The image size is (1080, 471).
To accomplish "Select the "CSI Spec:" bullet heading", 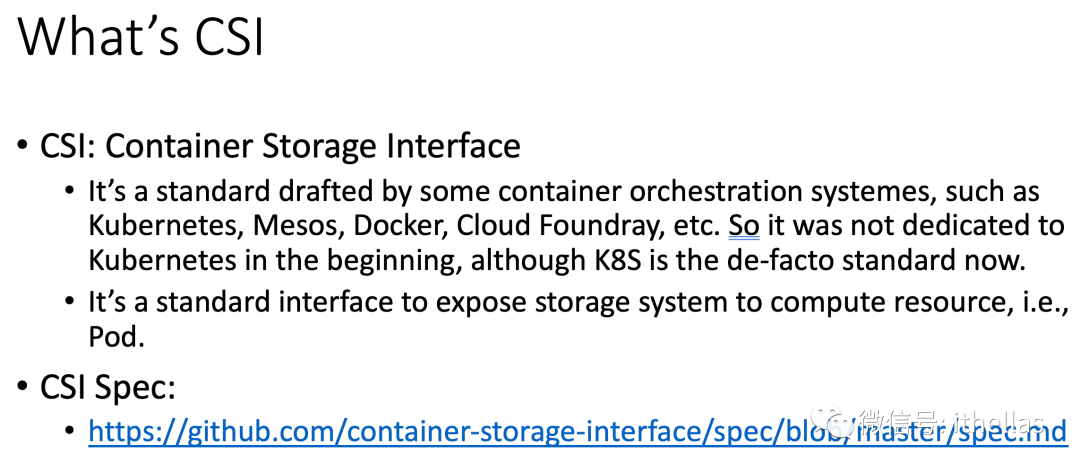I will [109, 387].
